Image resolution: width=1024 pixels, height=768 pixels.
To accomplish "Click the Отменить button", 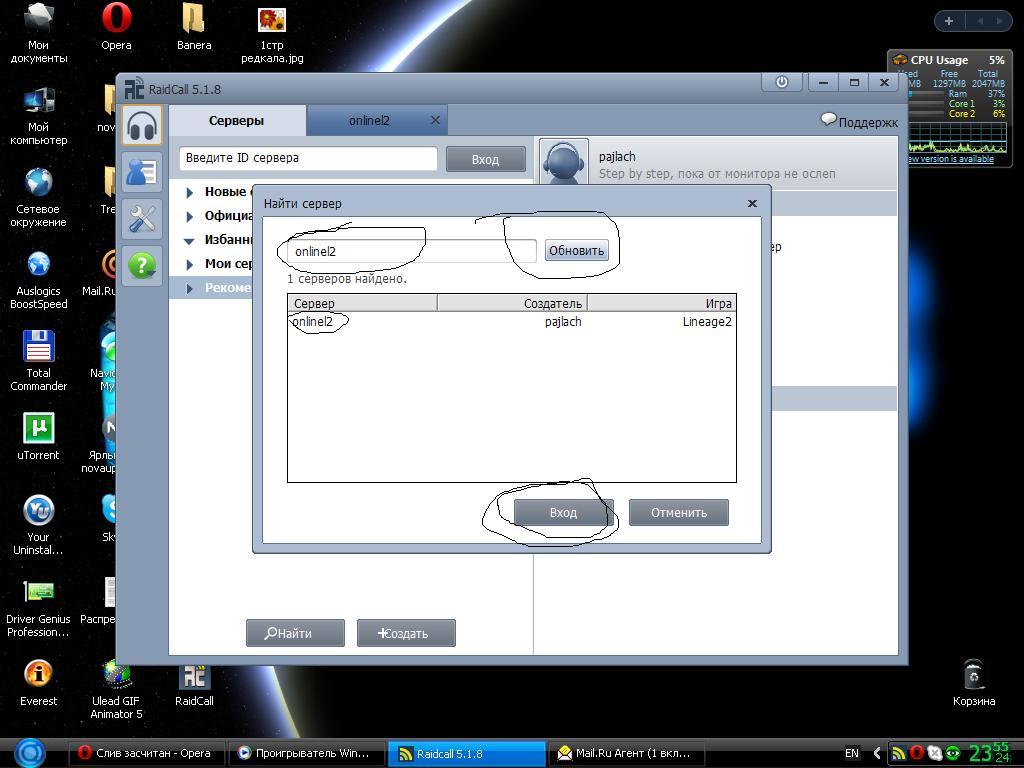I will [679, 513].
